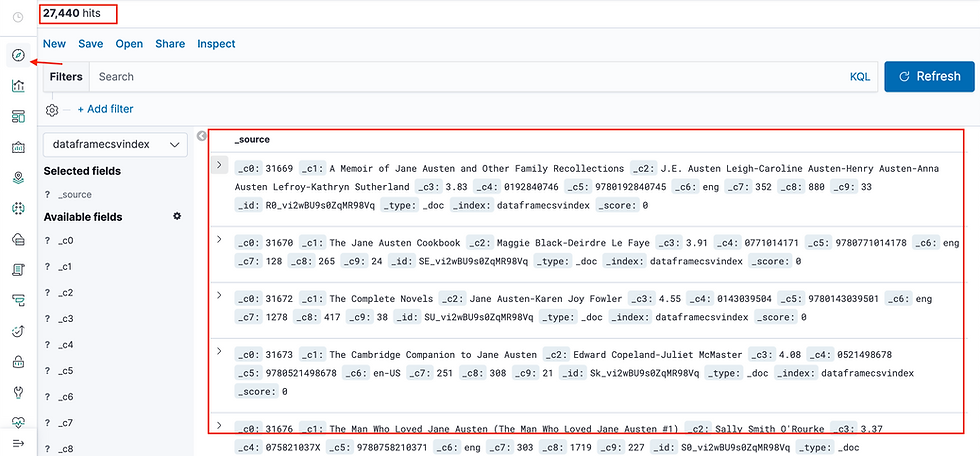Select the _c1 available field

[66, 267]
